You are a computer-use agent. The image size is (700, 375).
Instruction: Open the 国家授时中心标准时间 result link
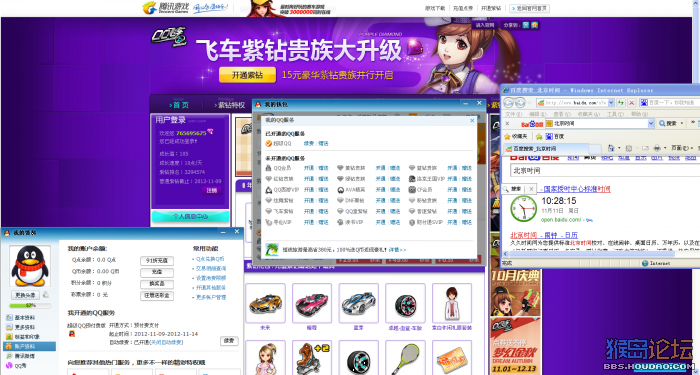point(576,189)
